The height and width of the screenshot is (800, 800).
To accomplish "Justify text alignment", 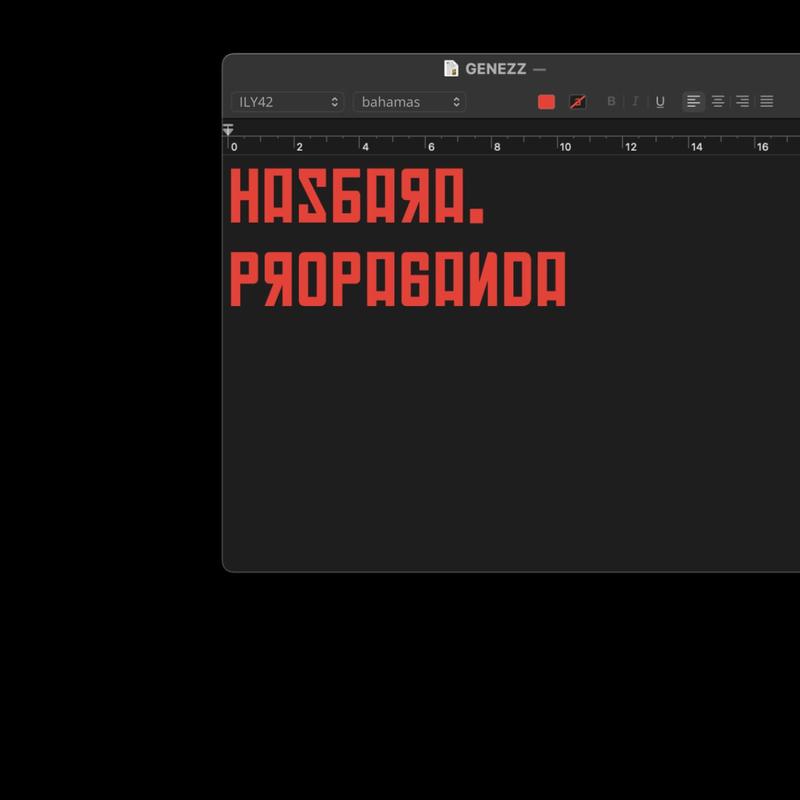I will point(767,102).
